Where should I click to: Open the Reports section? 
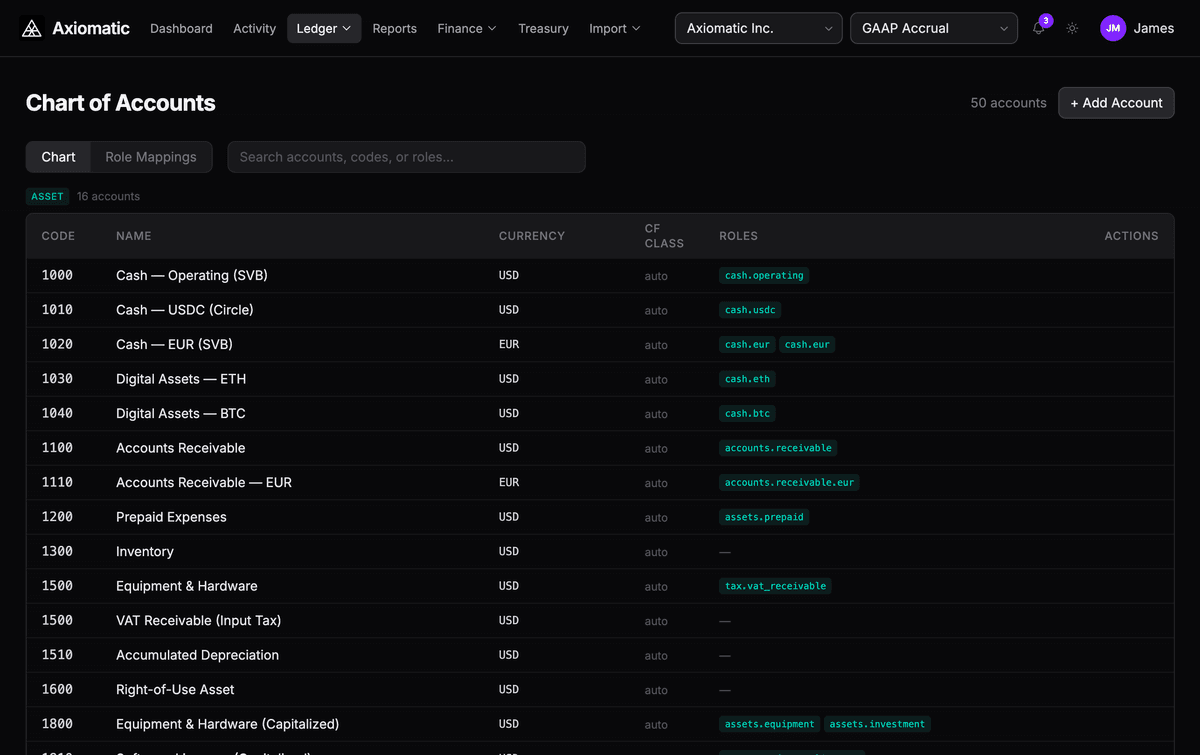pyautogui.click(x=394, y=28)
